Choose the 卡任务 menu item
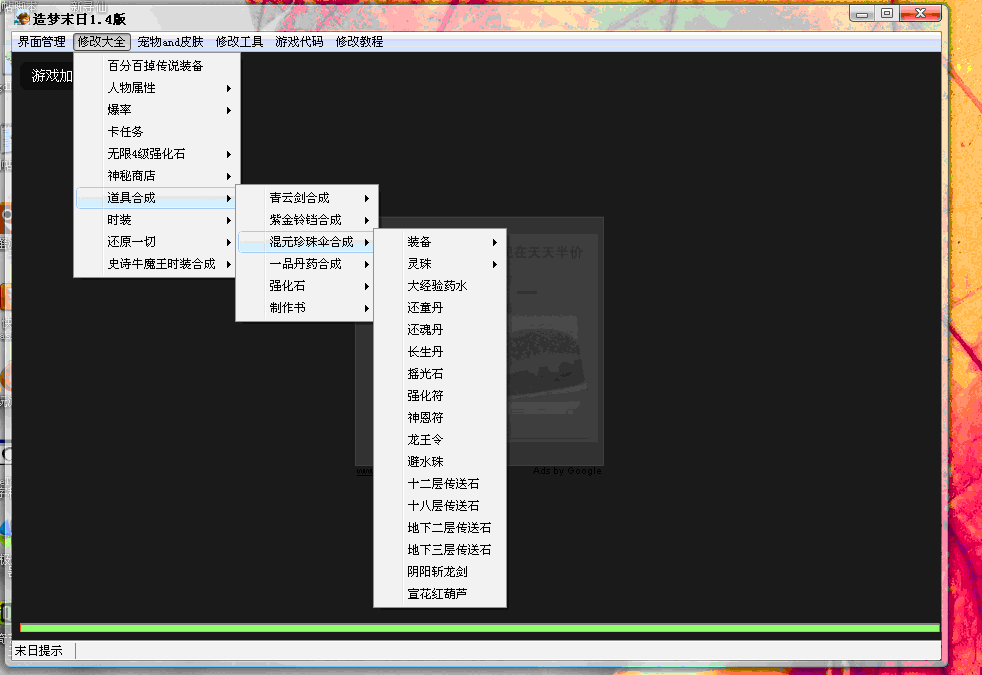Screen dimensions: 982x675 point(126,132)
